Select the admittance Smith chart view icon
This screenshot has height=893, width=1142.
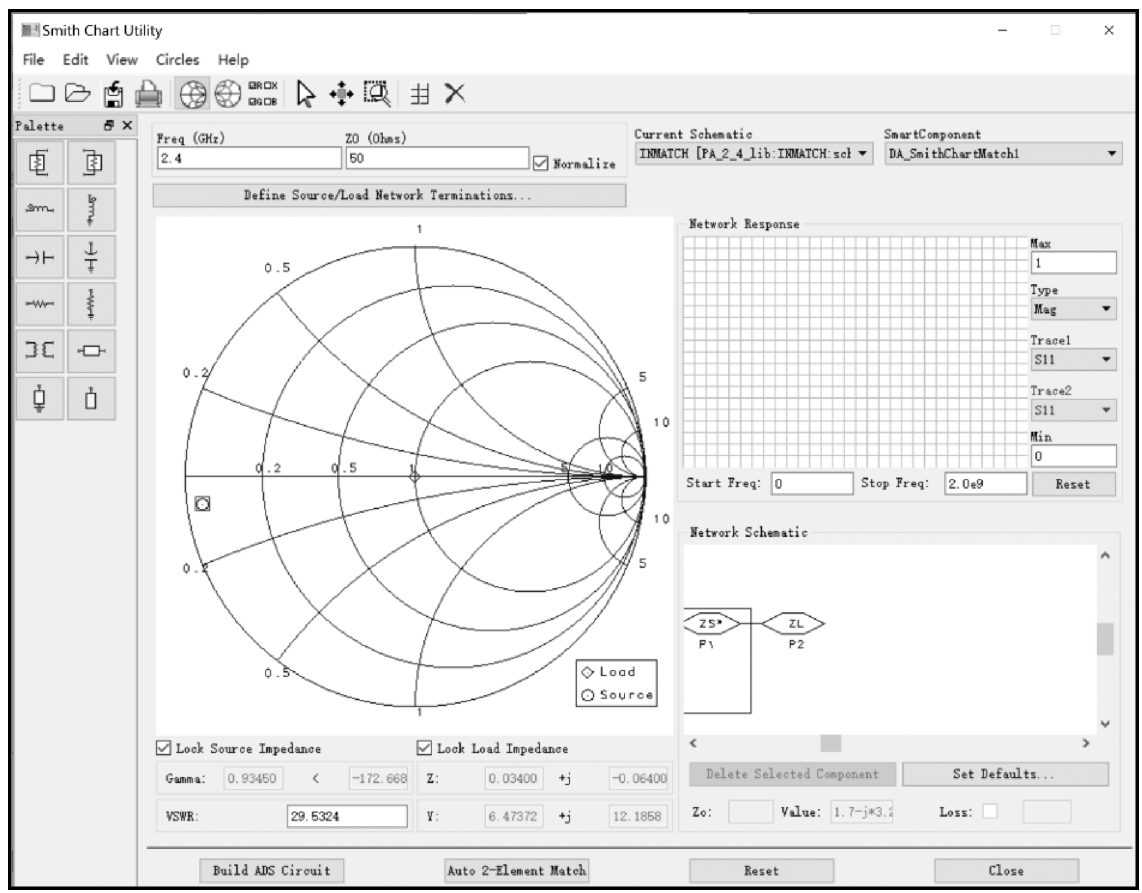(x=227, y=94)
